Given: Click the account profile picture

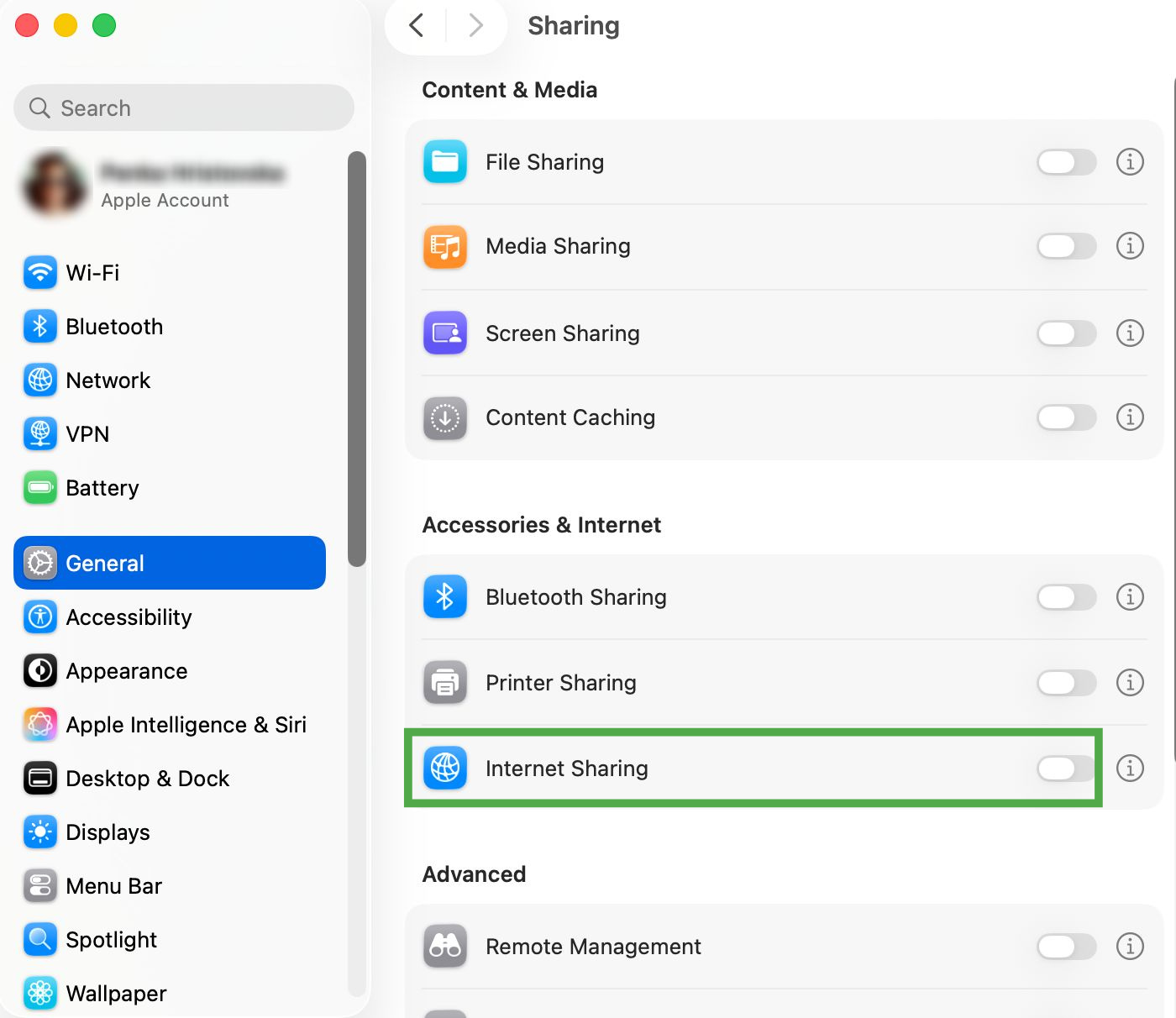Looking at the screenshot, I should point(55,183).
